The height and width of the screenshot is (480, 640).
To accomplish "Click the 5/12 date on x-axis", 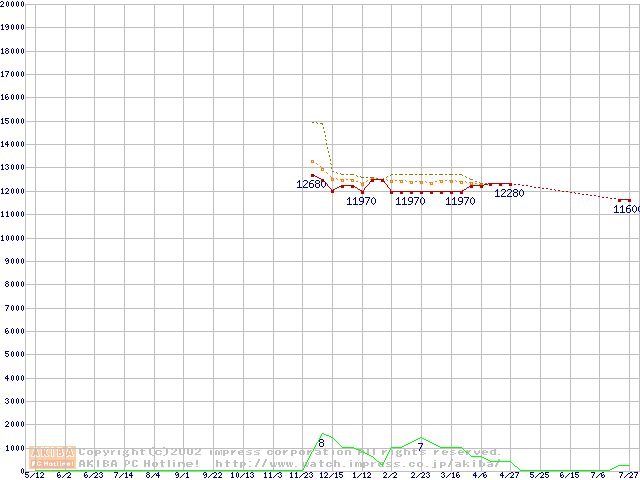I will (33, 475).
